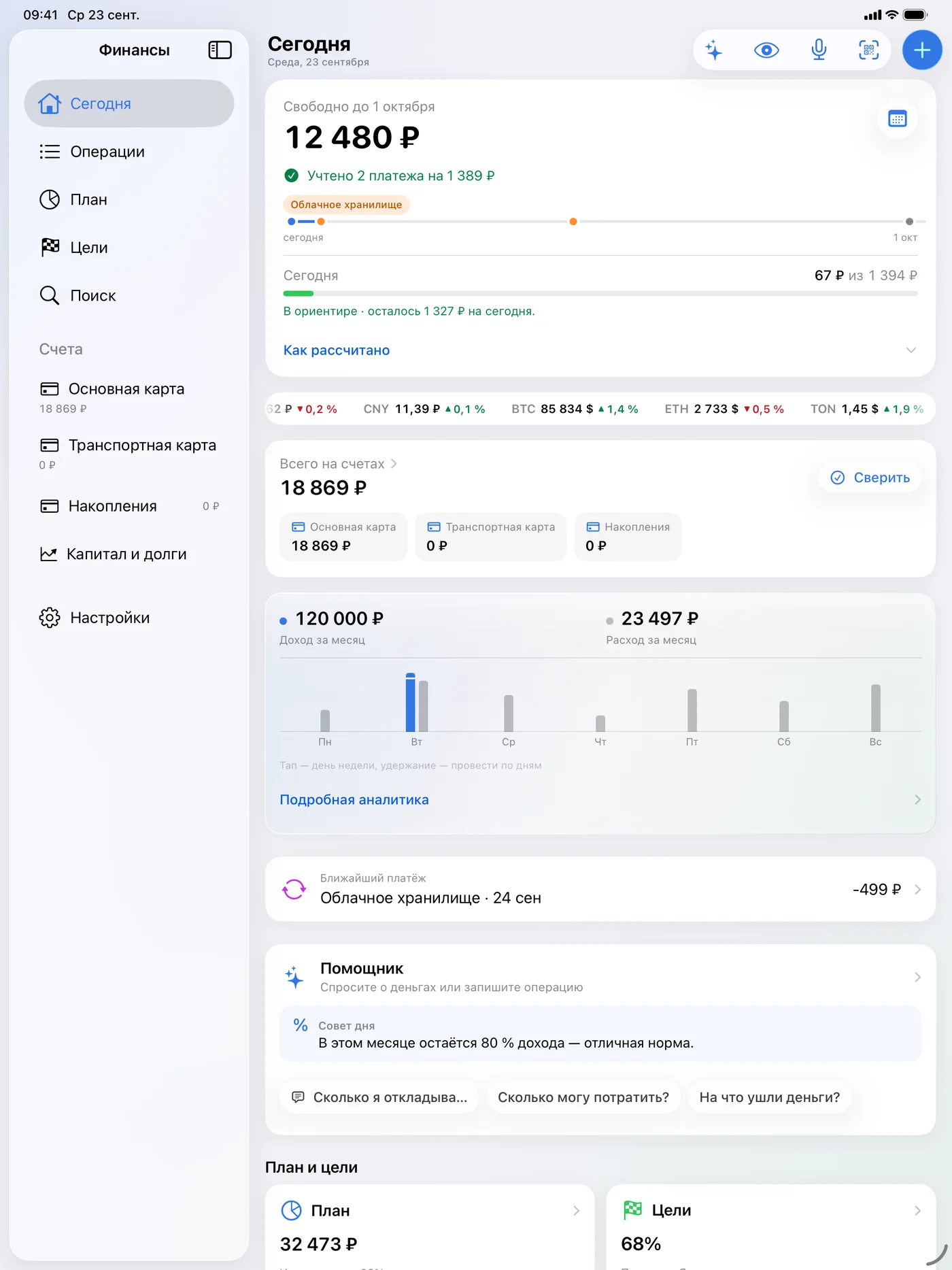Viewport: 952px width, 1270px height.
Task: Select Накопления balance chip
Action: tap(628, 537)
